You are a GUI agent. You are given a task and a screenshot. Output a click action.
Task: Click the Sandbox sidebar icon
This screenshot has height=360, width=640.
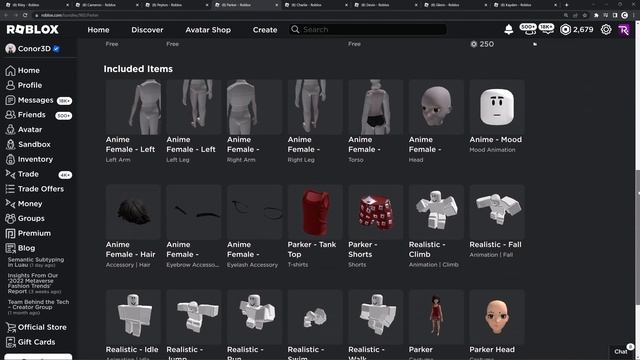click(11, 144)
